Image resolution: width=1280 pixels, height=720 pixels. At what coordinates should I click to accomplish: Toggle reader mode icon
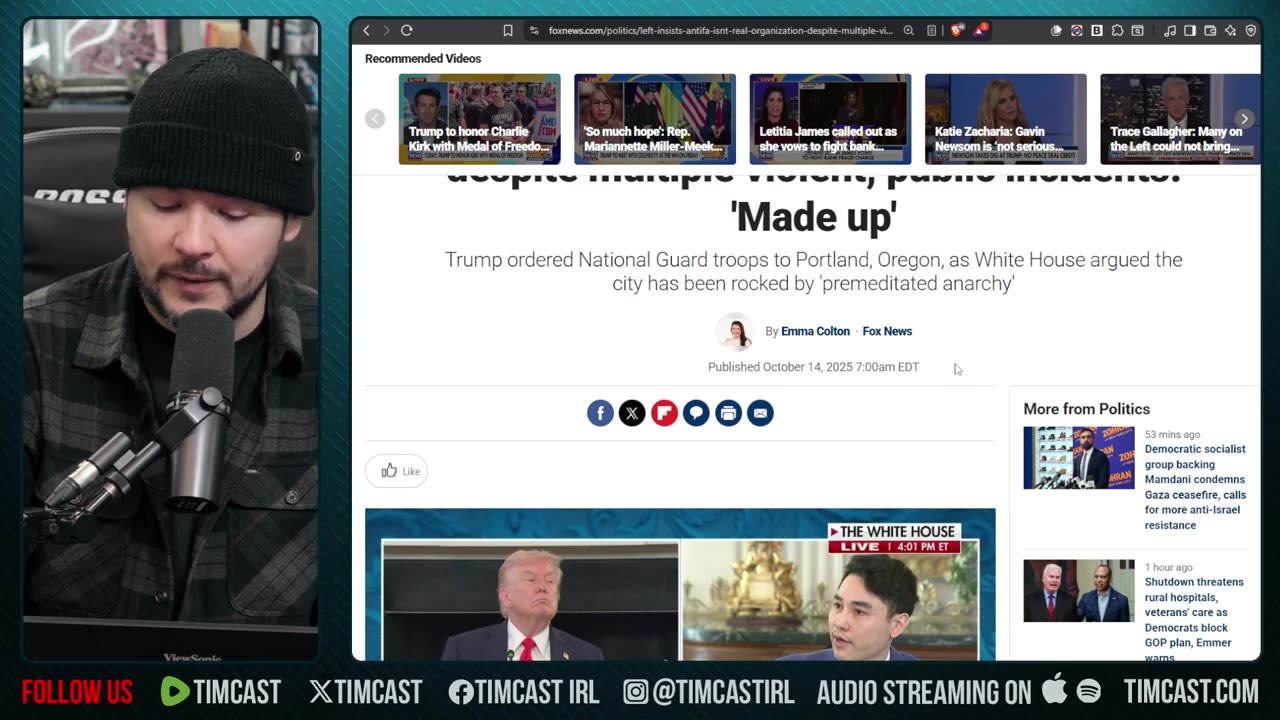[932, 31]
